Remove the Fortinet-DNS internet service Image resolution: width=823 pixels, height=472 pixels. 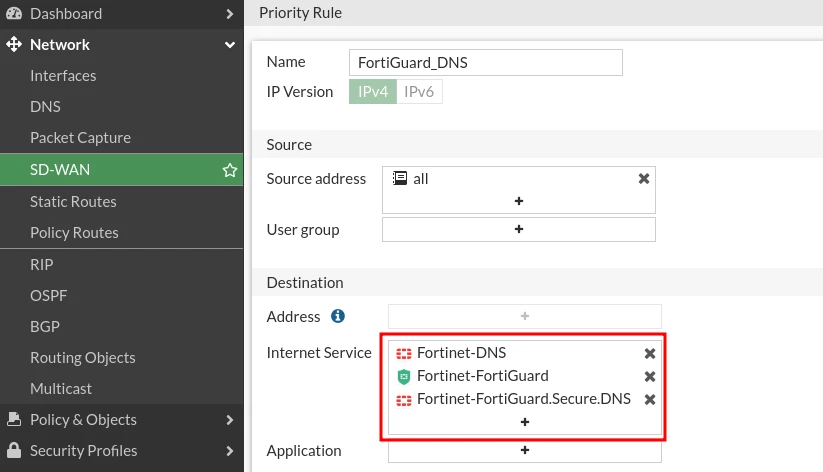[650, 353]
